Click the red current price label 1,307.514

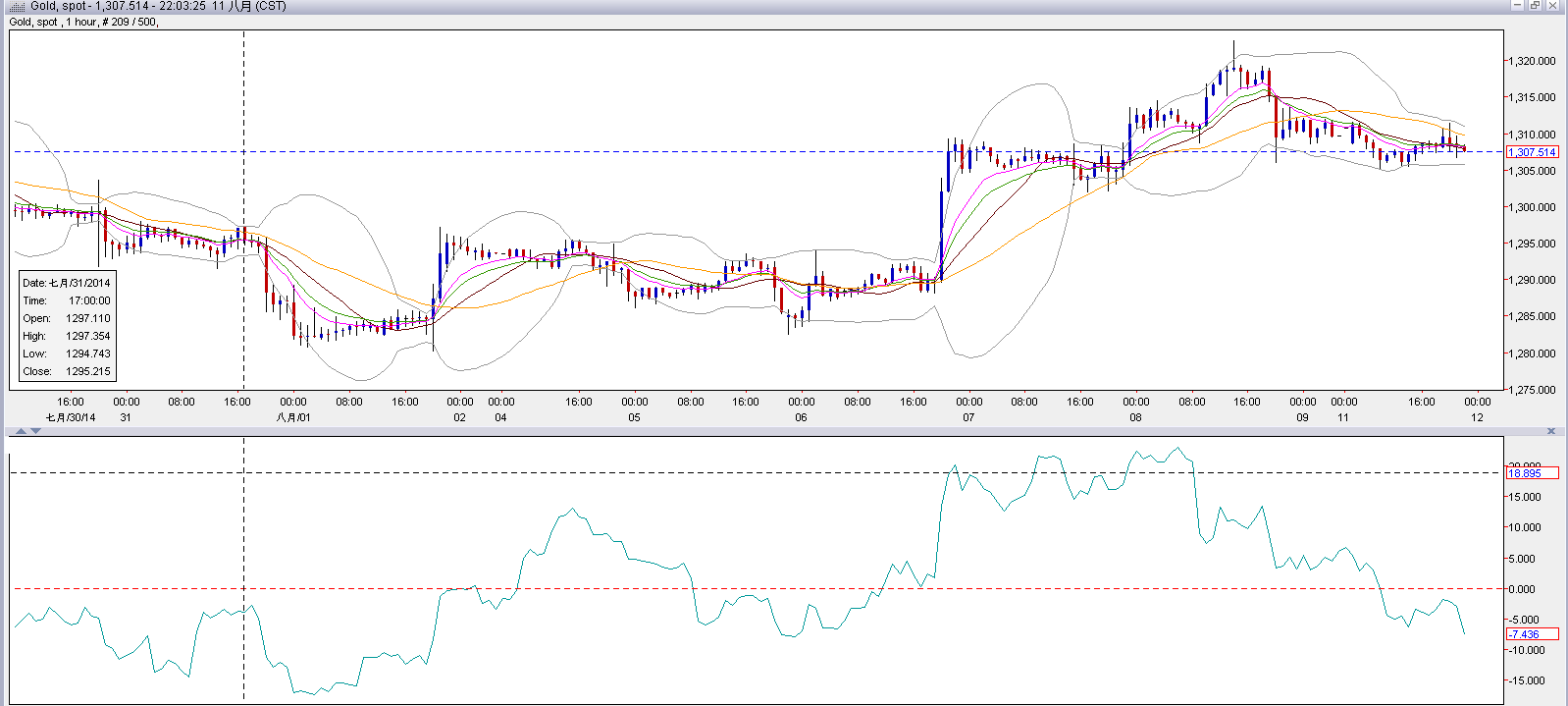[1532, 152]
